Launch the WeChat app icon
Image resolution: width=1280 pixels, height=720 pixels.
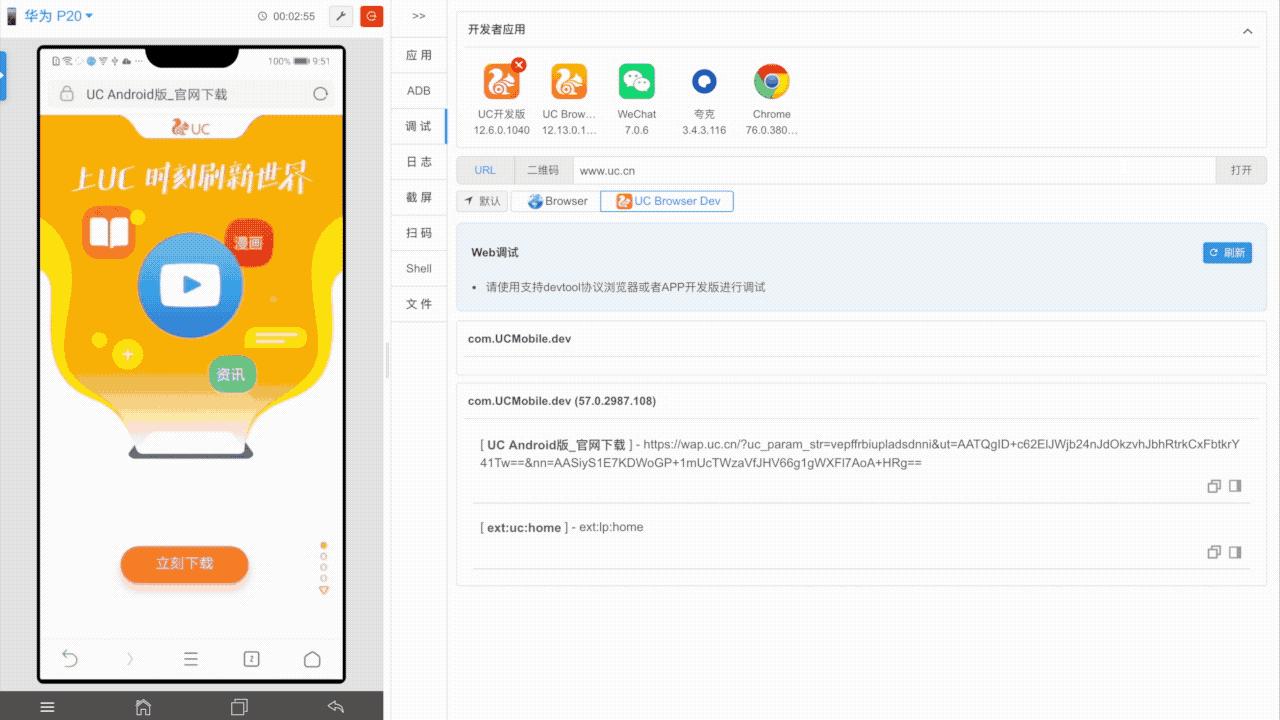pyautogui.click(x=637, y=82)
